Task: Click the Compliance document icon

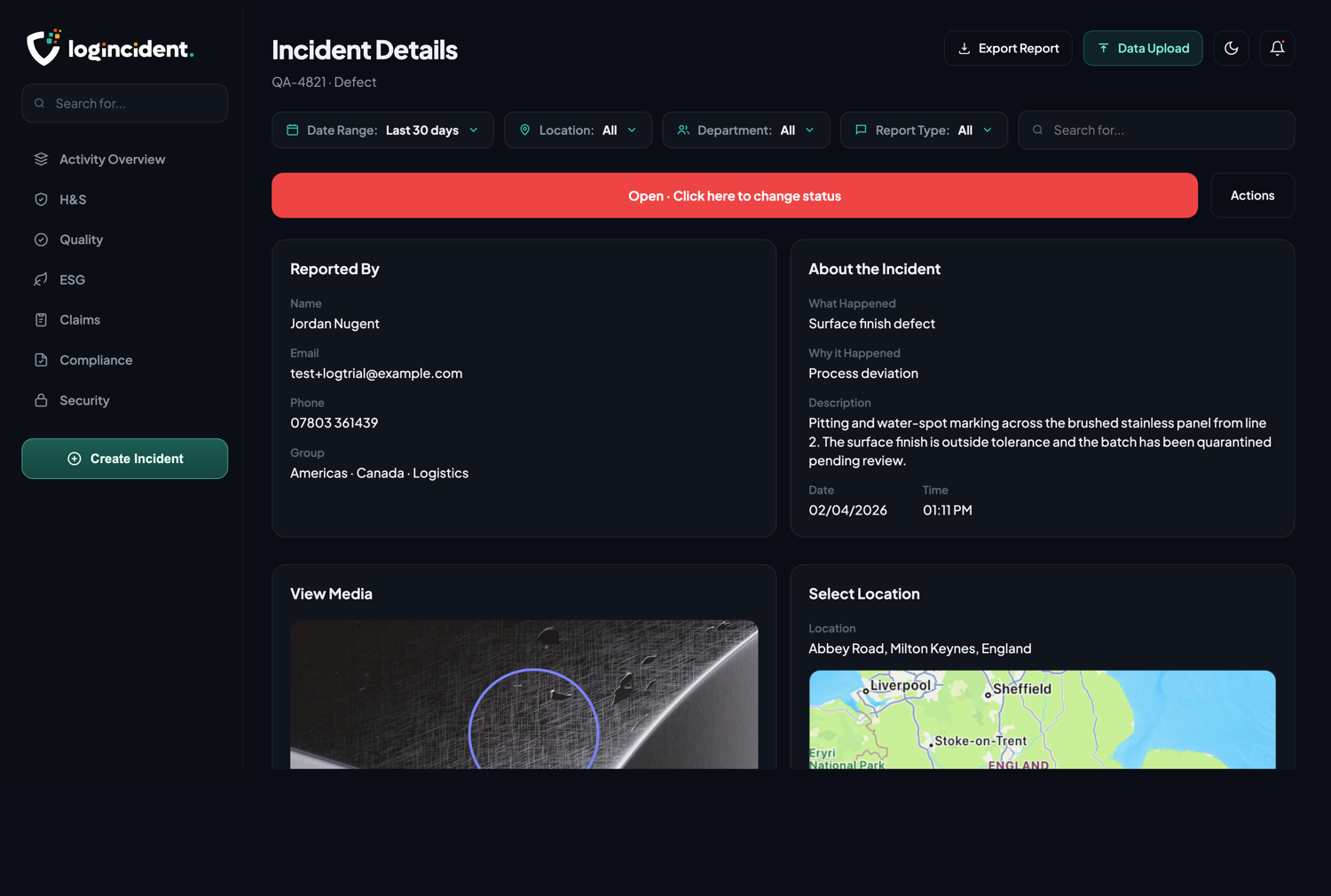Action: pos(41,360)
